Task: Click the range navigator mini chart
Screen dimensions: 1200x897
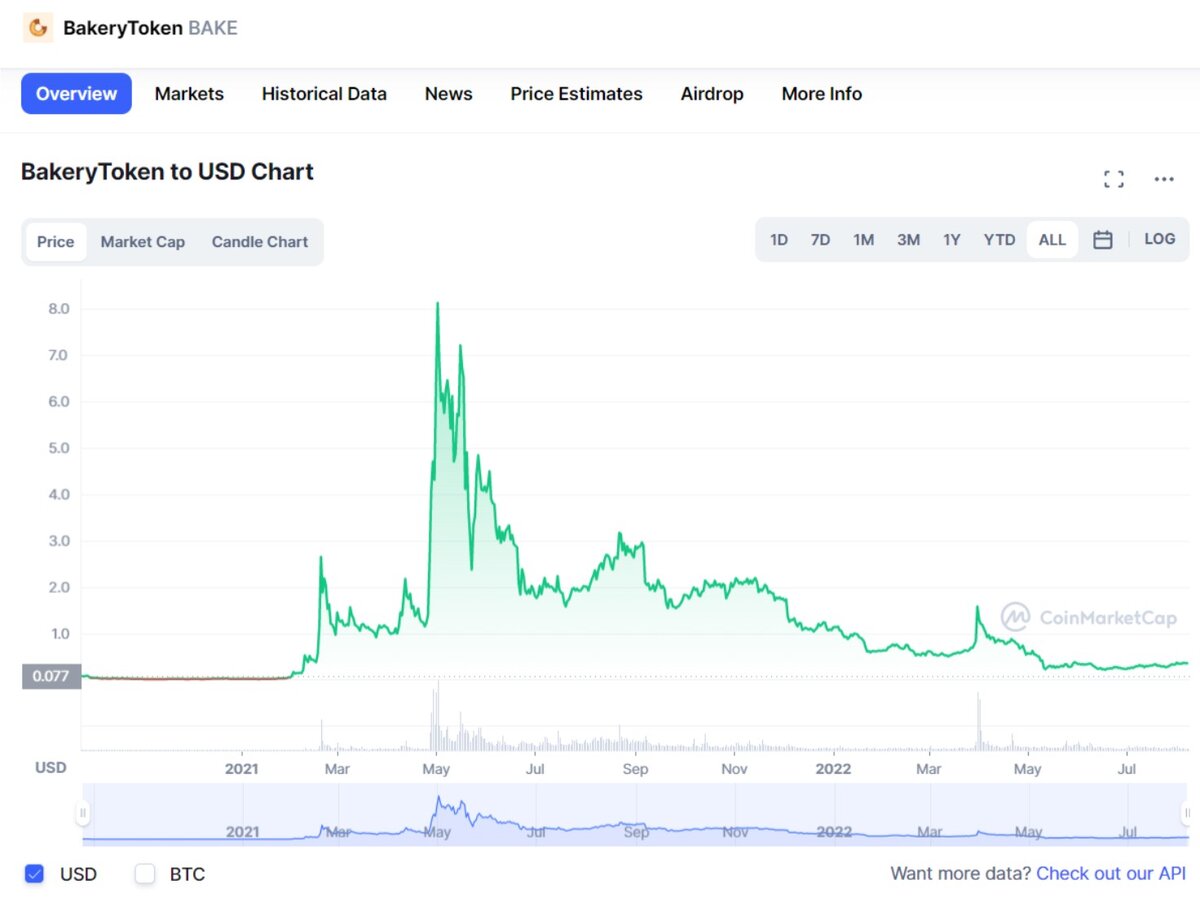Action: (x=634, y=814)
